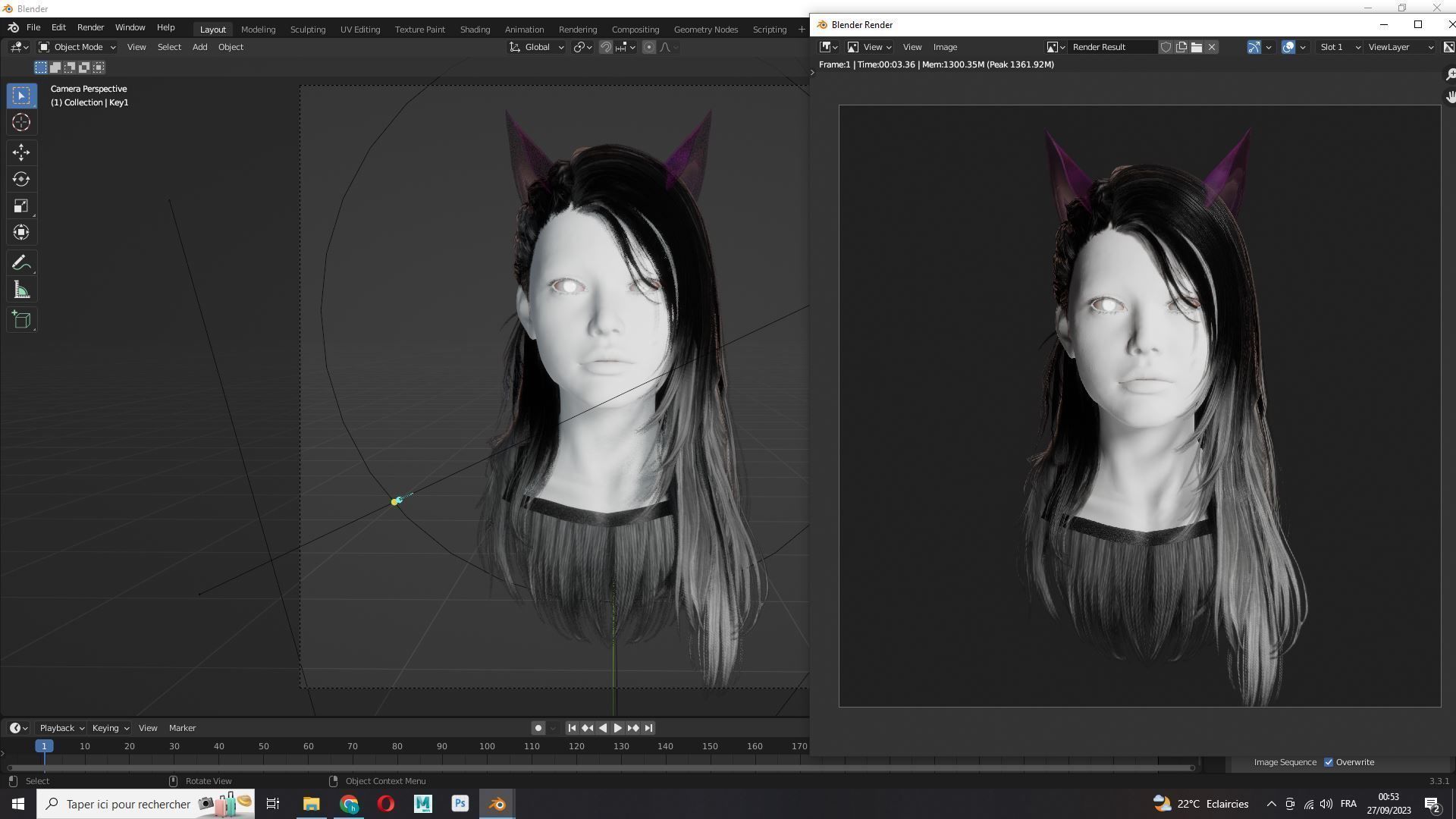Switch to the Geometry Nodes tab

point(706,30)
